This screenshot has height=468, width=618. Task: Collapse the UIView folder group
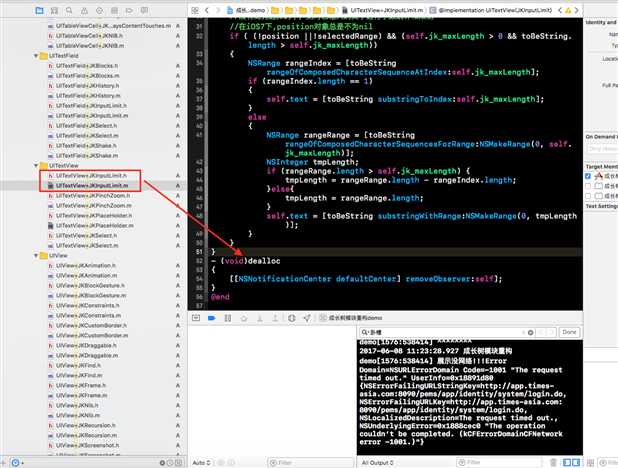click(36, 255)
